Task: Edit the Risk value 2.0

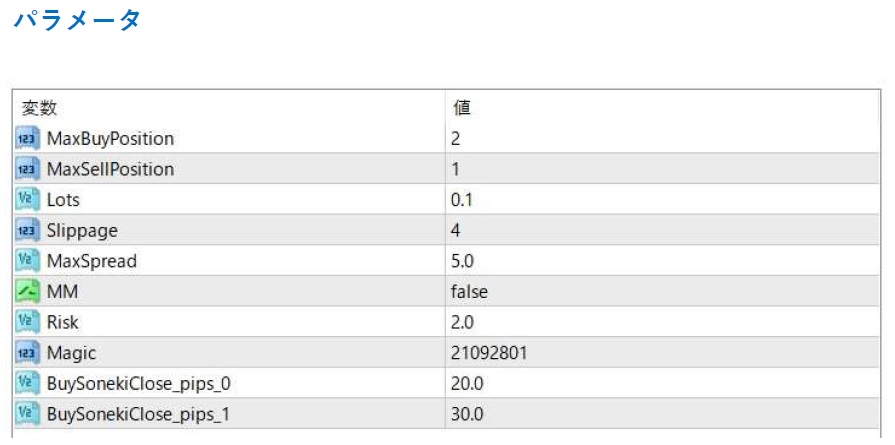Action: tap(462, 322)
